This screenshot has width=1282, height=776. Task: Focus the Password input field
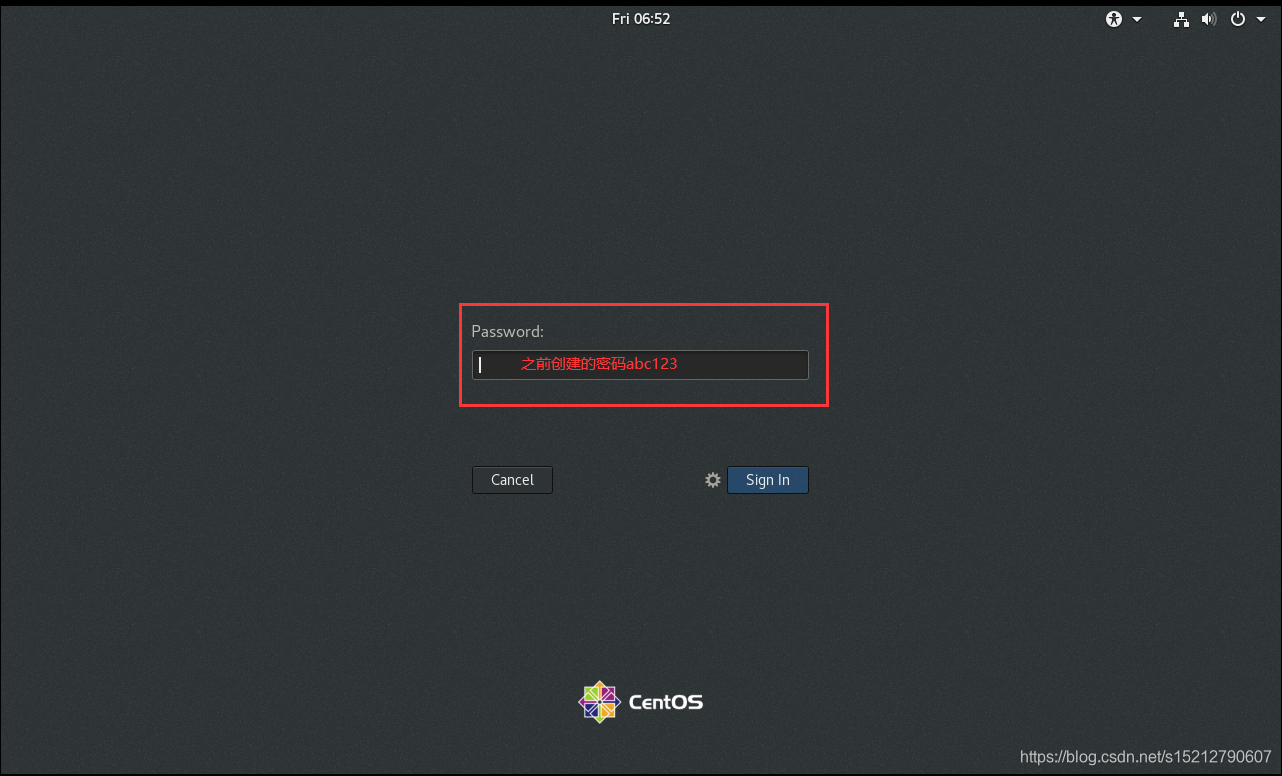pos(640,365)
